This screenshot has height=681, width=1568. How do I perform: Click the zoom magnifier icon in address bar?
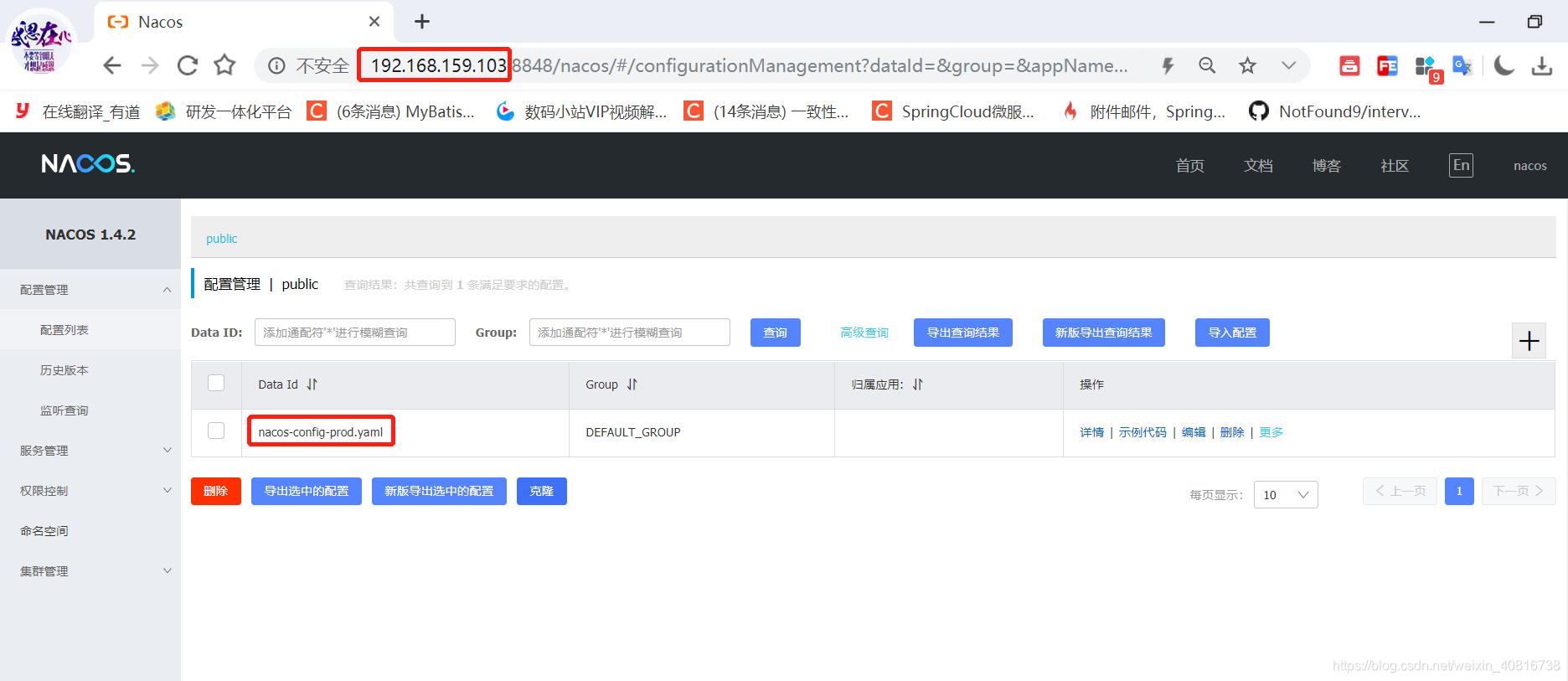[1207, 65]
